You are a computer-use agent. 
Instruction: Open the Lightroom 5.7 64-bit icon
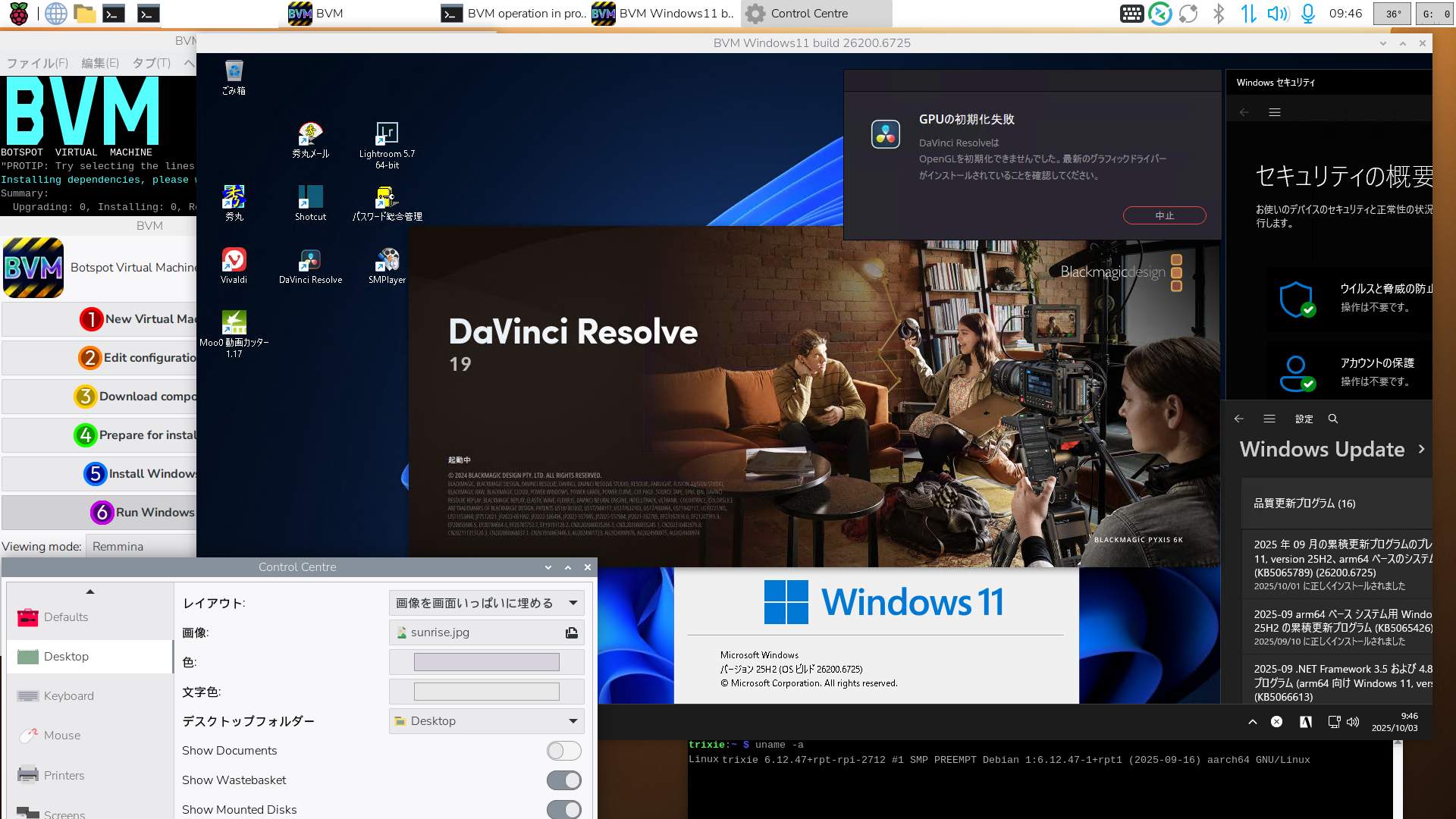point(387,136)
